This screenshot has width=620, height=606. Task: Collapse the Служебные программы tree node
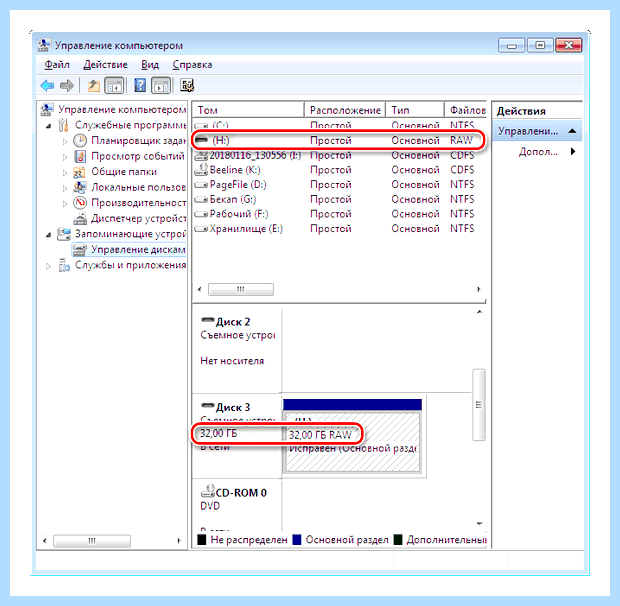(x=49, y=126)
